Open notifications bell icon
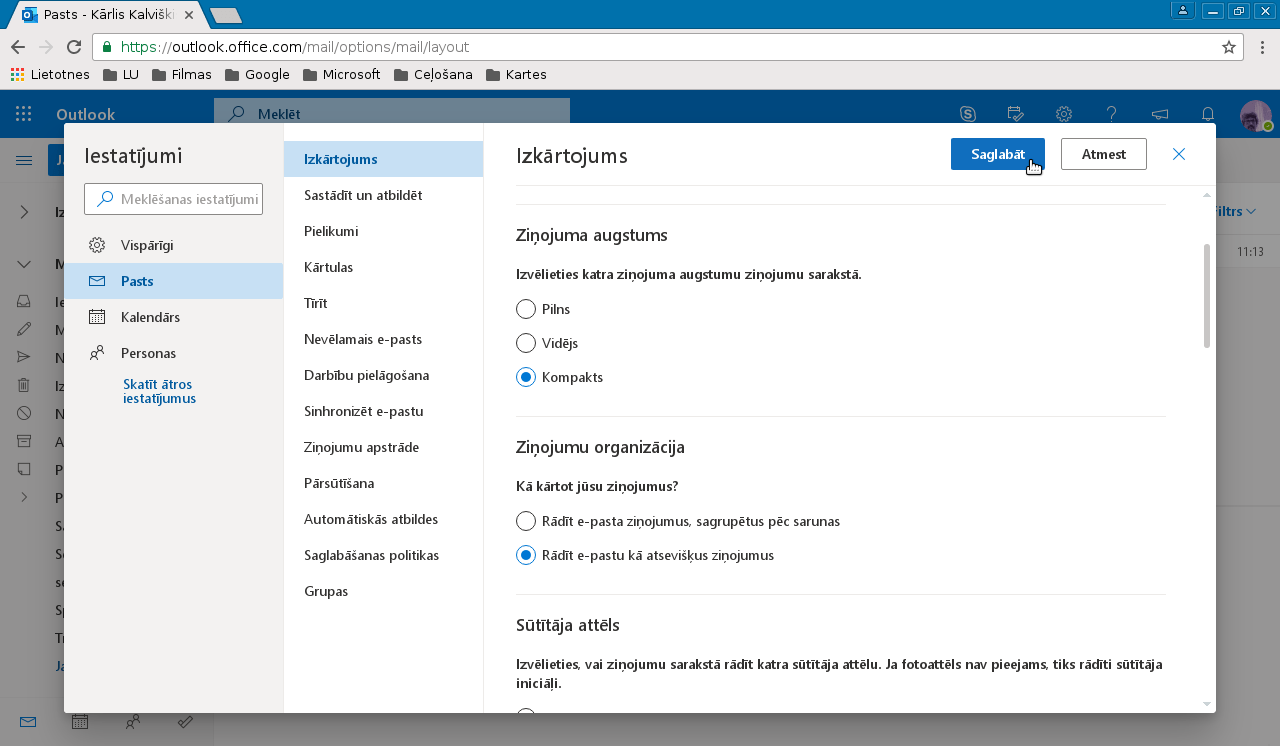 point(1208,114)
